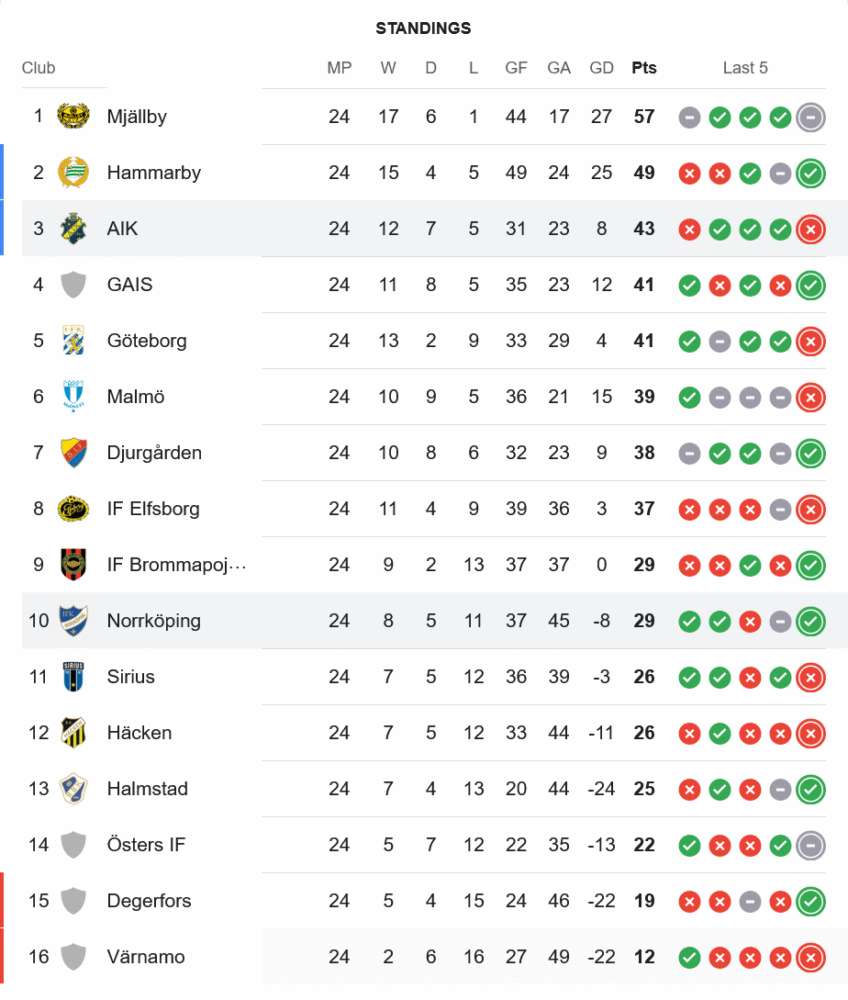Screen dimensions: 848x1000
Task: Open the Norrköping team link
Action: 153,621
